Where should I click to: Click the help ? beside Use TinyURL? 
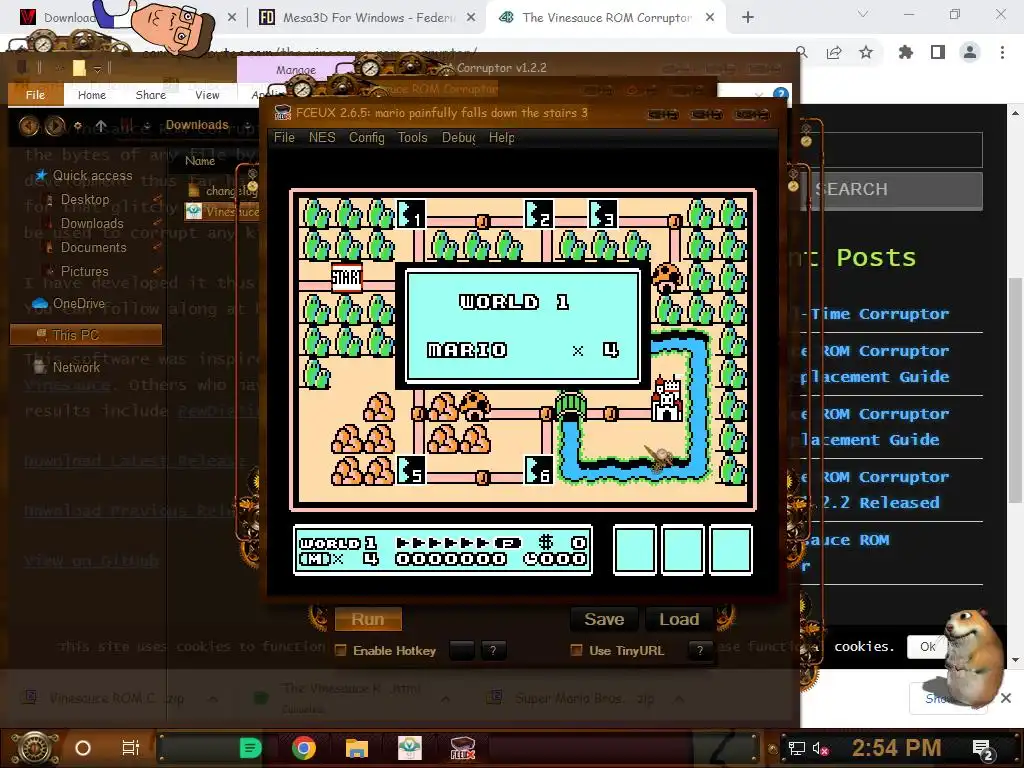pos(700,650)
